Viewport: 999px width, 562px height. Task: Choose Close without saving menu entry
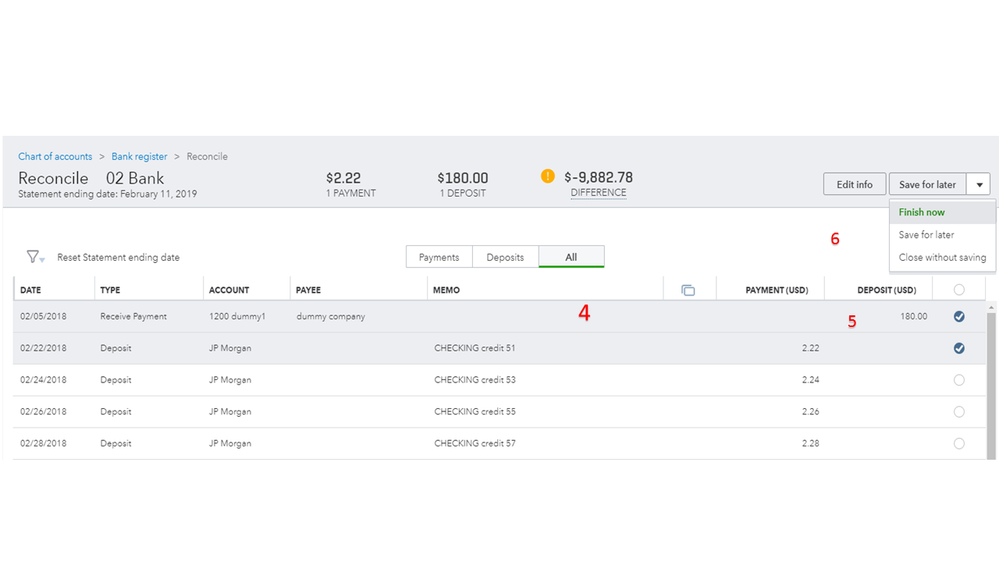pos(942,257)
